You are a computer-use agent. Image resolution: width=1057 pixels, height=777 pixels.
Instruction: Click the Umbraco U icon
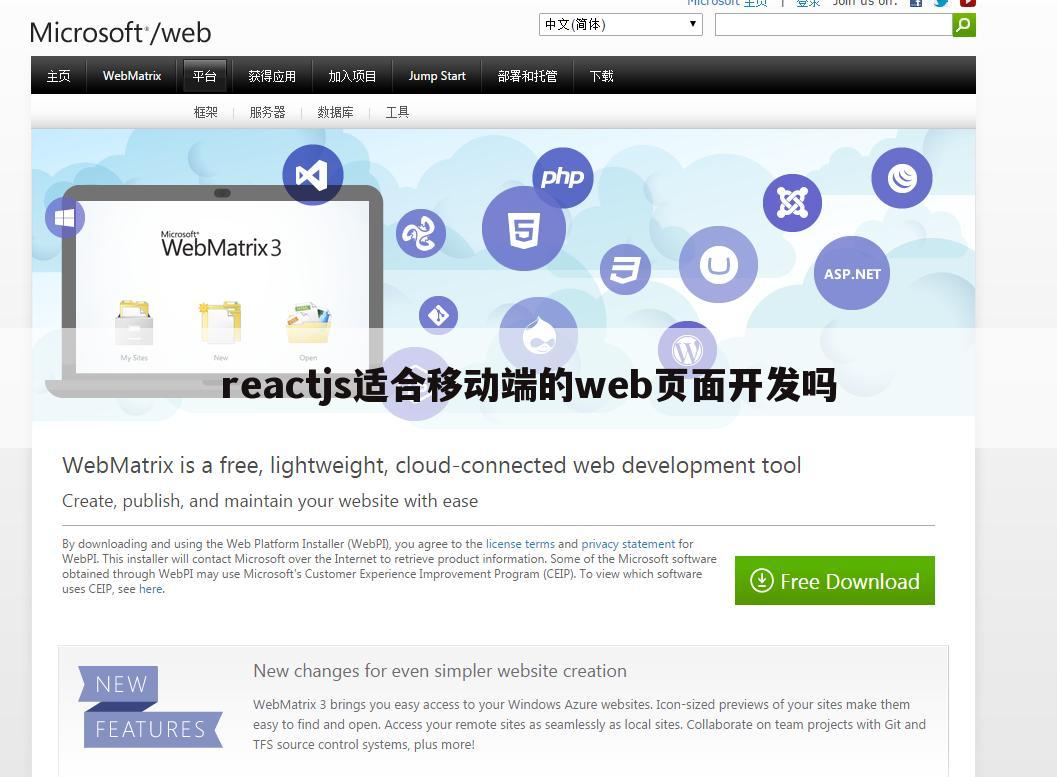(x=718, y=265)
